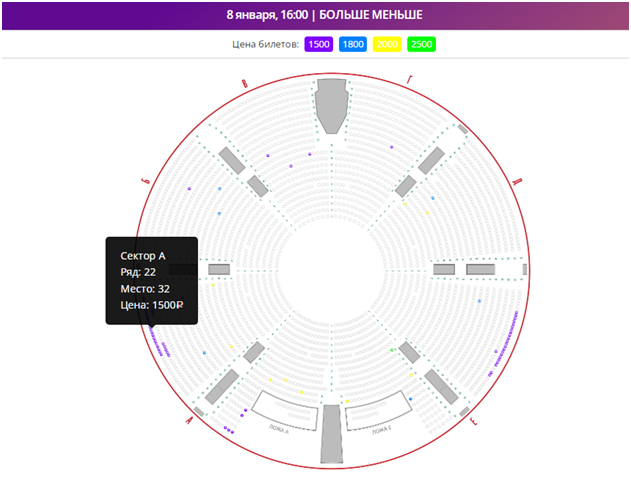The width and height of the screenshot is (631, 483).
Task: Open the ЛОЖА А box area
Action: [x=281, y=410]
